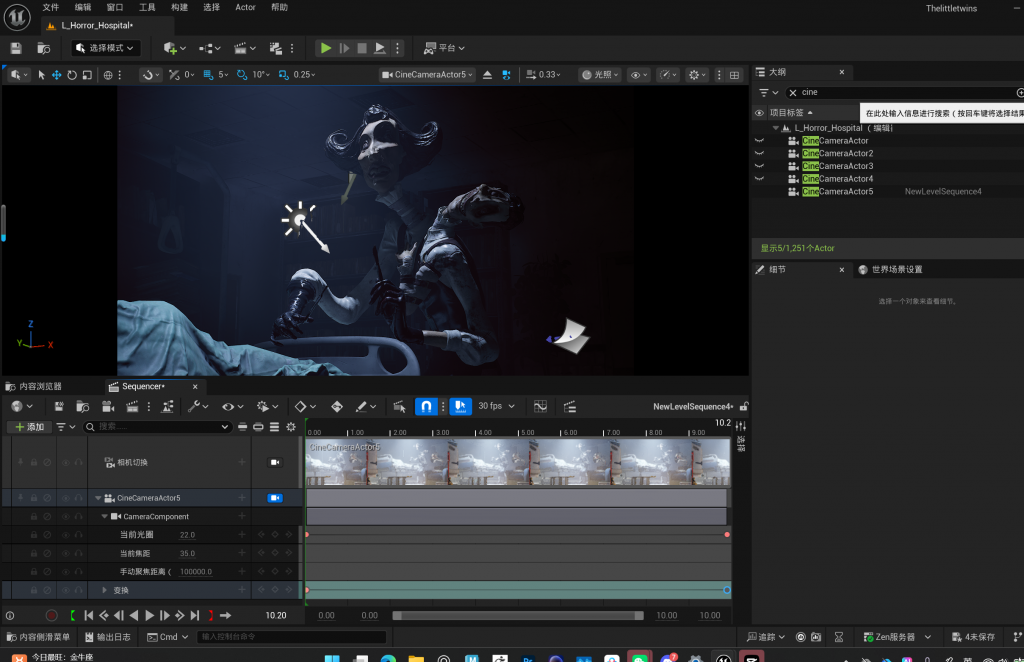Open the selection mode (选择模式) dropdown
Screen dimensions: 1024x662
(x=105, y=48)
